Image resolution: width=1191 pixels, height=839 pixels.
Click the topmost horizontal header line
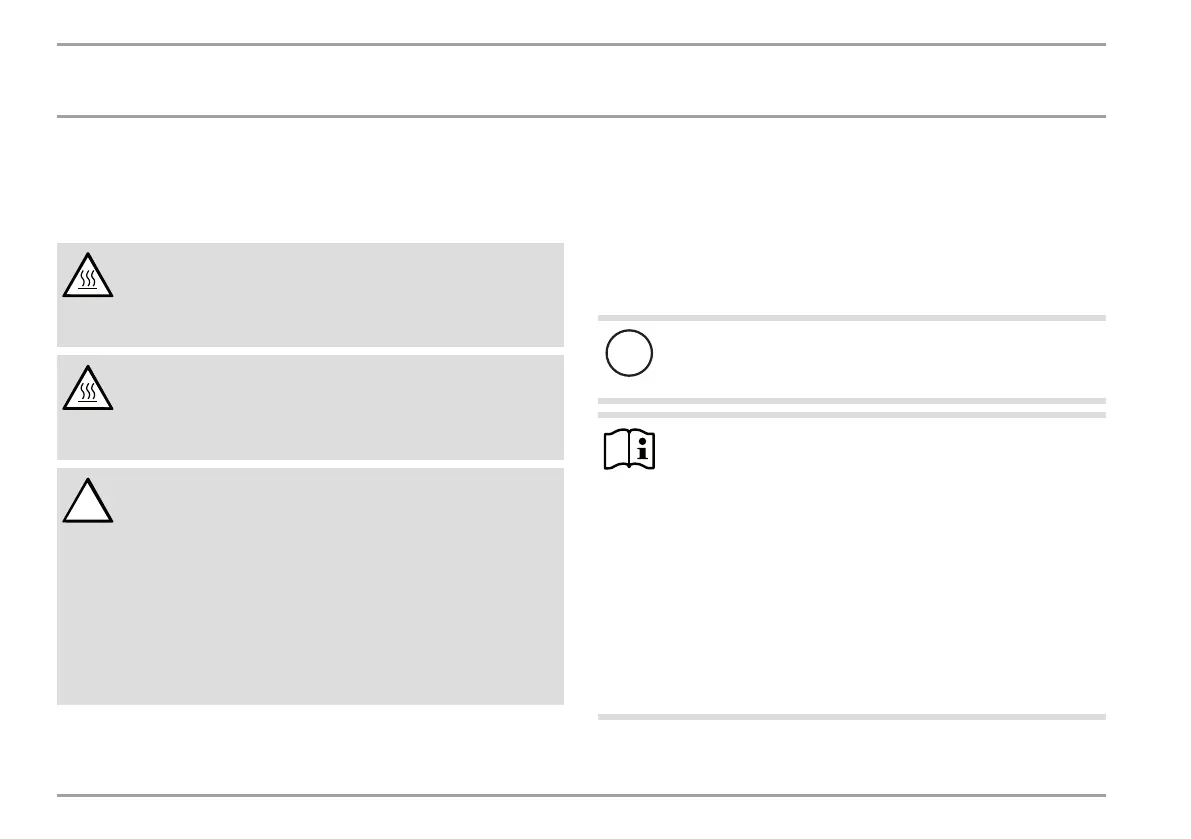tap(581, 44)
